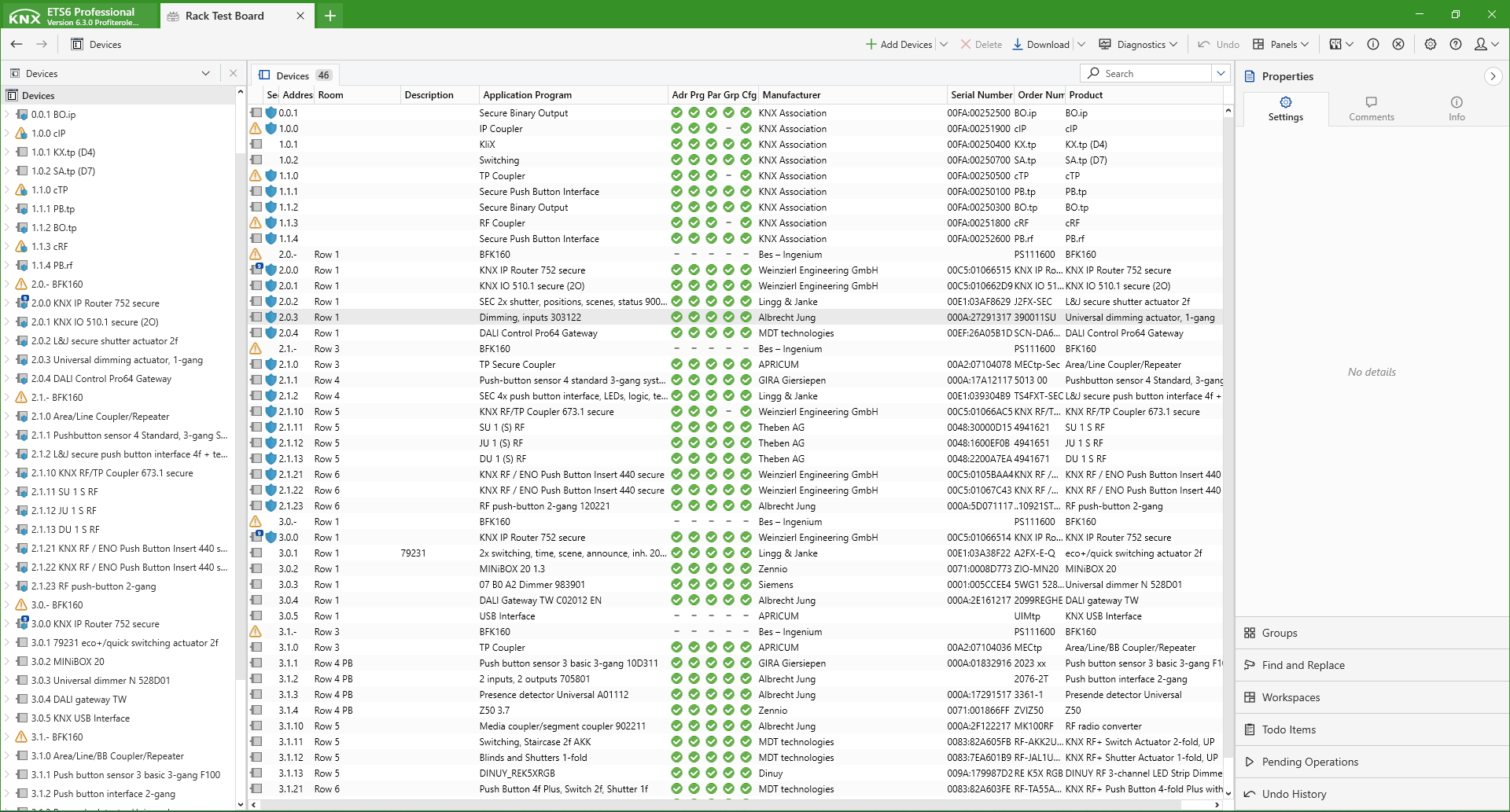Go back with the left arrow
The width and height of the screenshot is (1510, 812).
tap(17, 44)
